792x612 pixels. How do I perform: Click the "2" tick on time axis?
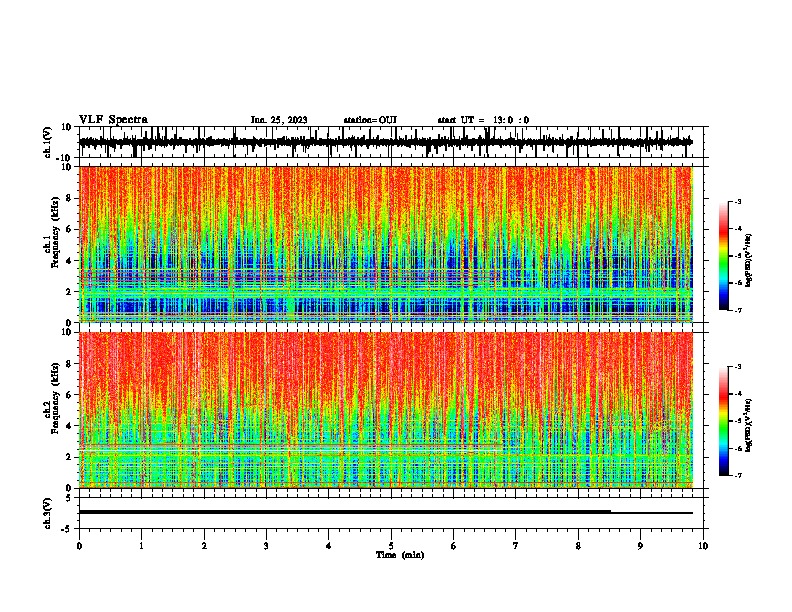tap(204, 546)
